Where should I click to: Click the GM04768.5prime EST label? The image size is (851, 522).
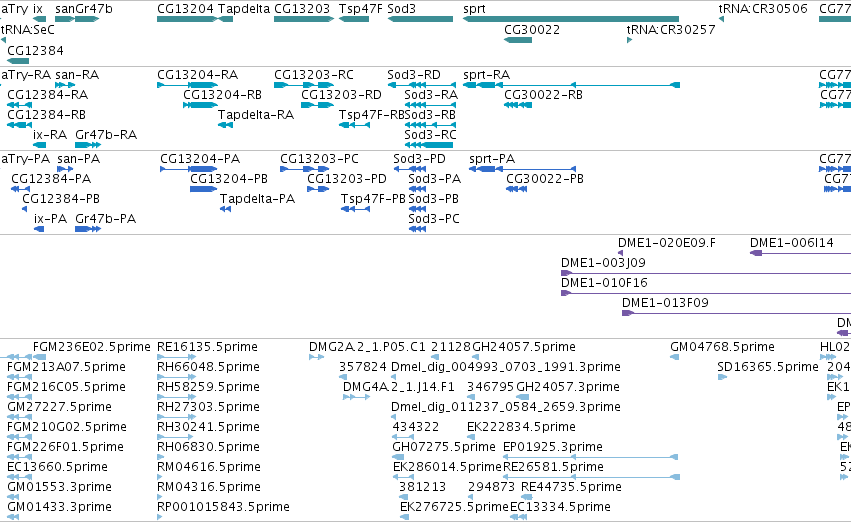[x=722, y=347]
